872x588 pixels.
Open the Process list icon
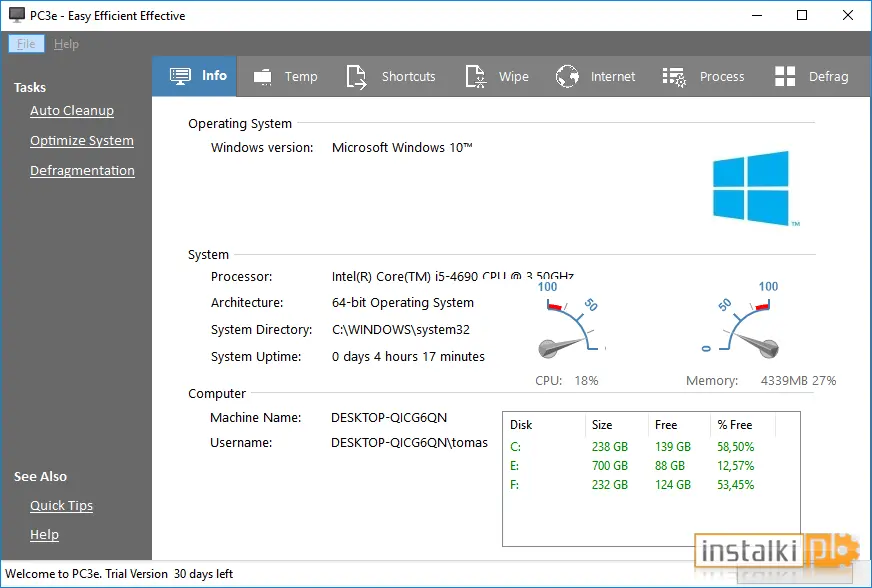pyautogui.click(x=674, y=77)
